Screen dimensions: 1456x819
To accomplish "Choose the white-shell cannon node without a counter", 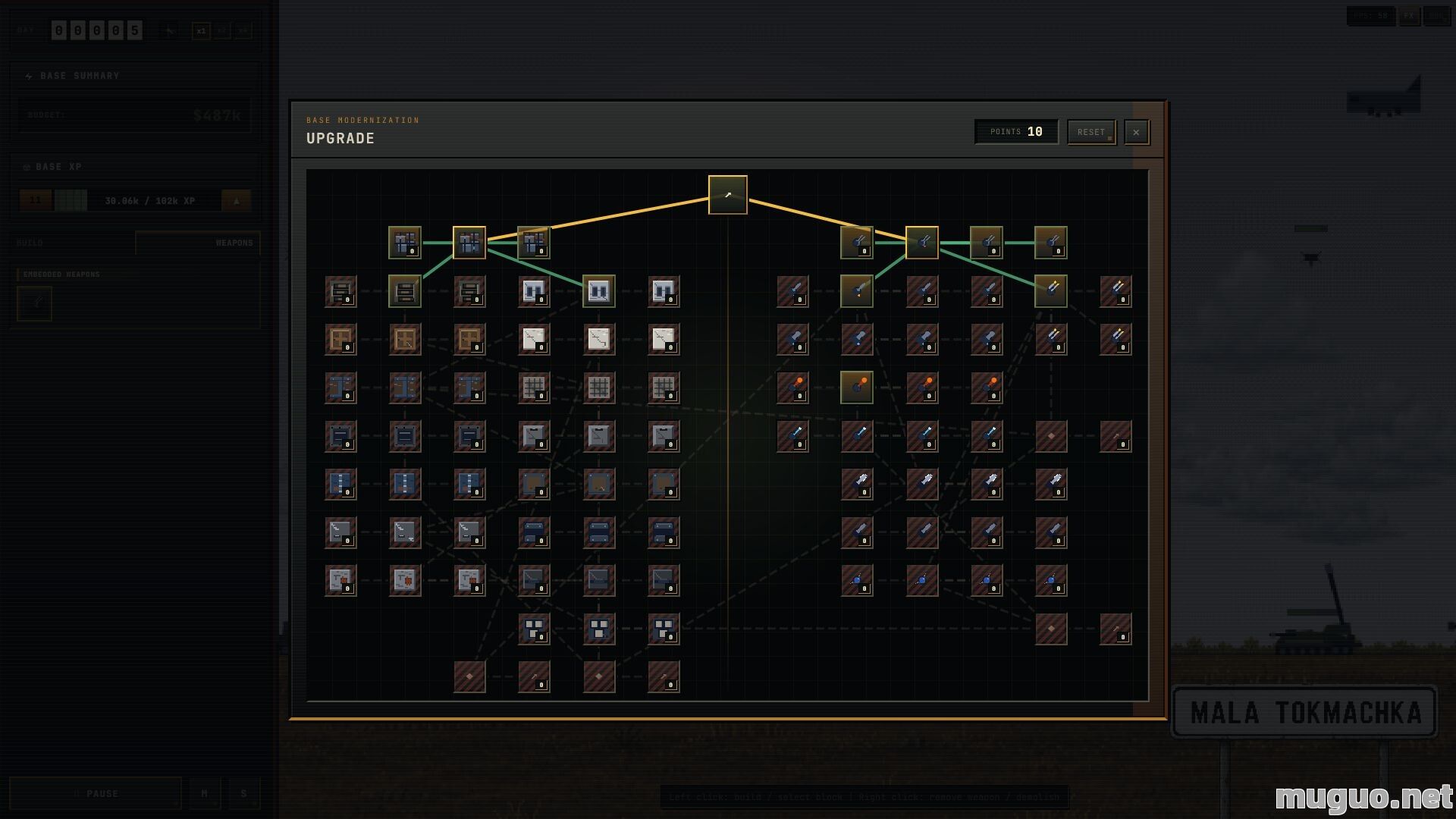I will (922, 484).
